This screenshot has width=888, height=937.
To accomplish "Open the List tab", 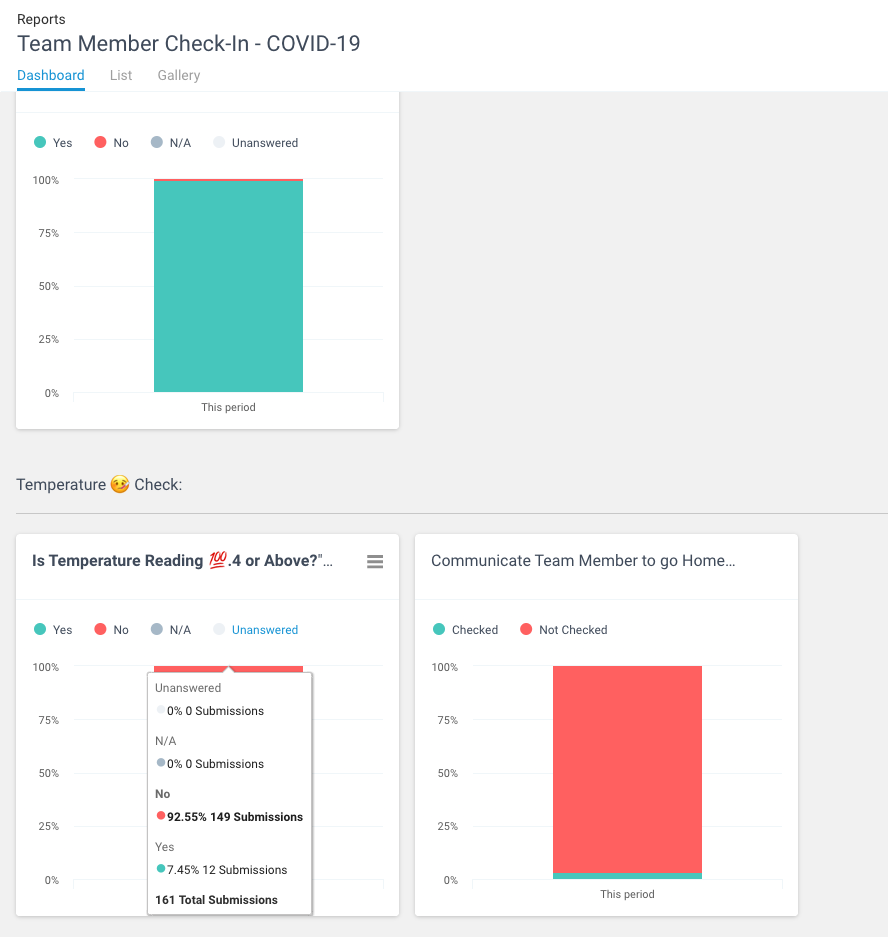I will coord(121,75).
